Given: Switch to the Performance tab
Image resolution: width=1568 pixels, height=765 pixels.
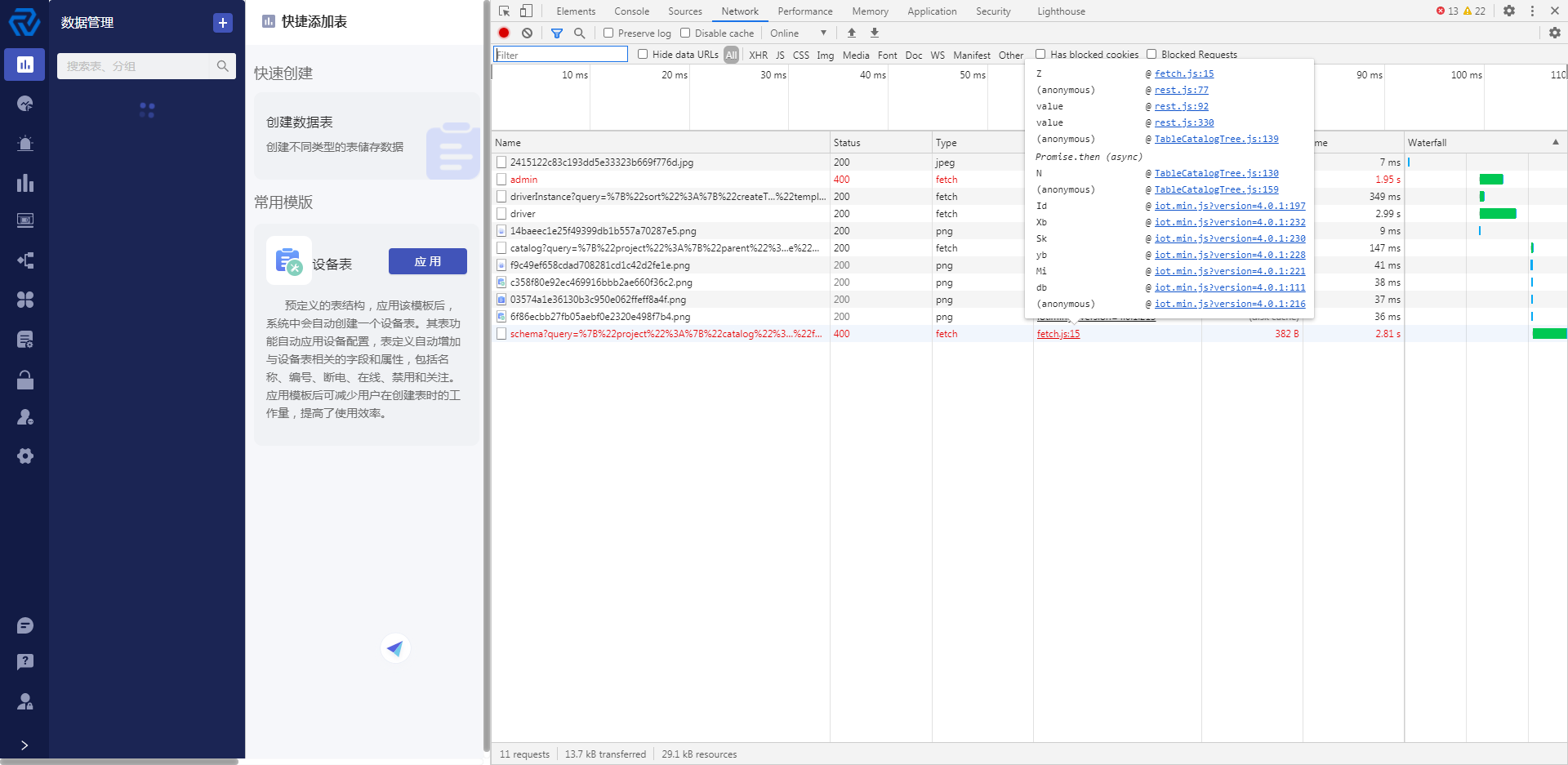Looking at the screenshot, I should click(804, 11).
